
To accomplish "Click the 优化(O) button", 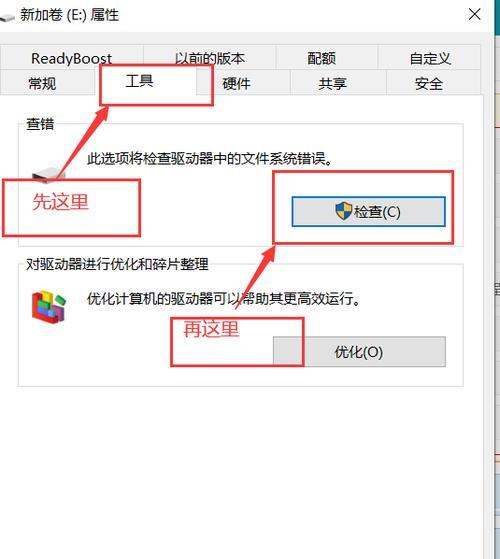I will pyautogui.click(x=359, y=352).
